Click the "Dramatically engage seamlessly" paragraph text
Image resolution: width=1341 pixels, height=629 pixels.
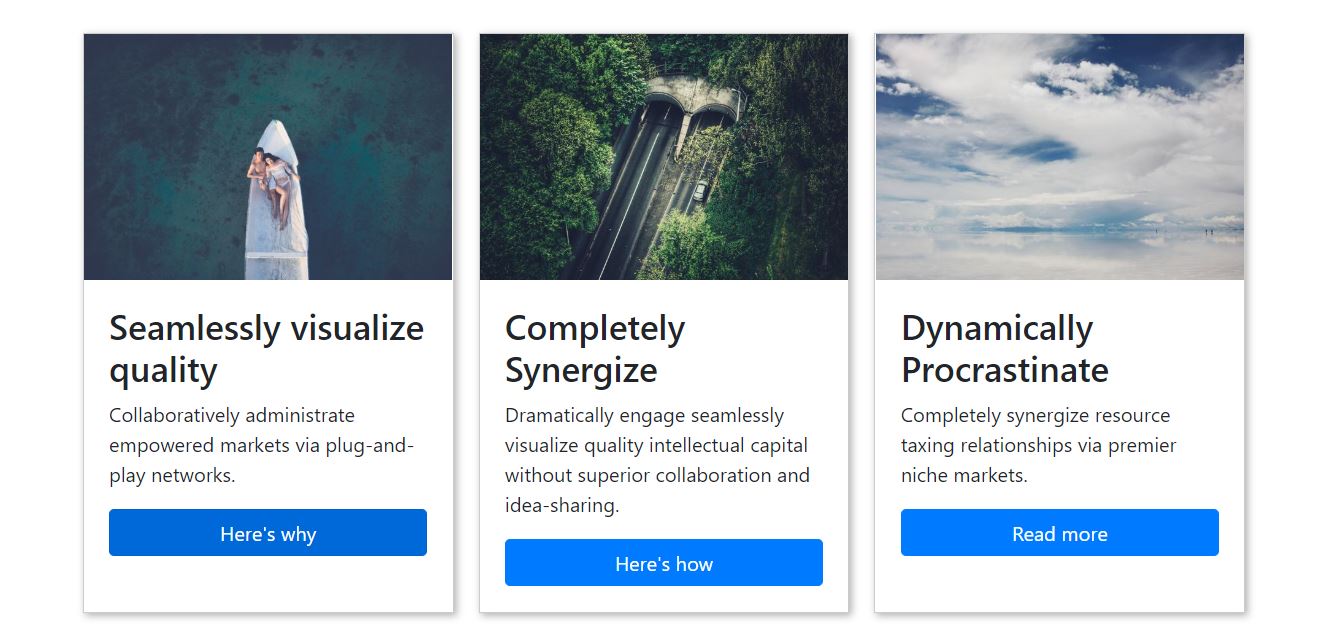pos(657,460)
